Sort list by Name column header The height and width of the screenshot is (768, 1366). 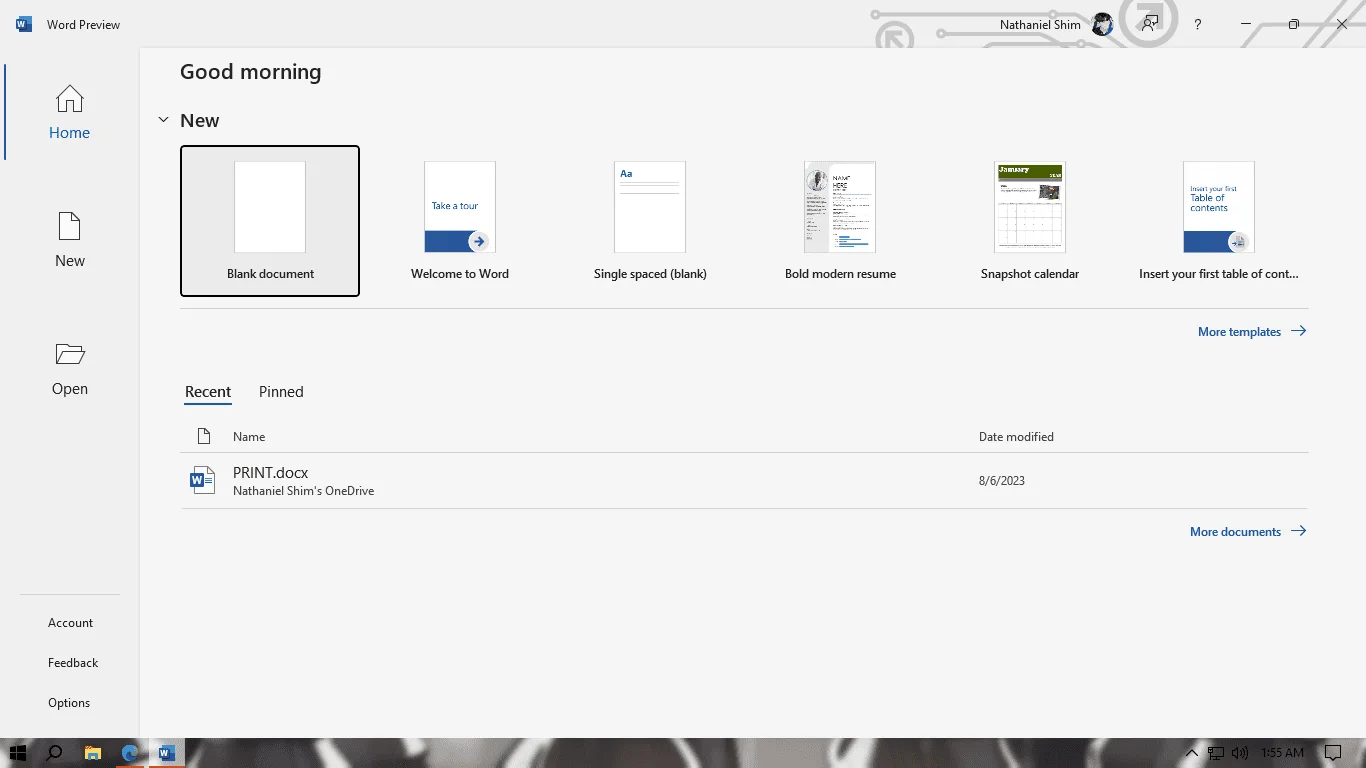pyautogui.click(x=249, y=437)
